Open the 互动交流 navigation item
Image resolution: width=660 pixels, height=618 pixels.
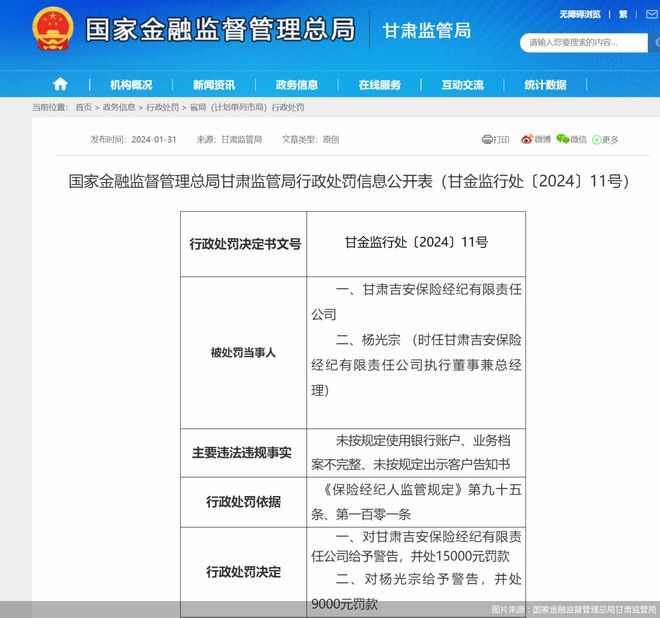tap(462, 85)
